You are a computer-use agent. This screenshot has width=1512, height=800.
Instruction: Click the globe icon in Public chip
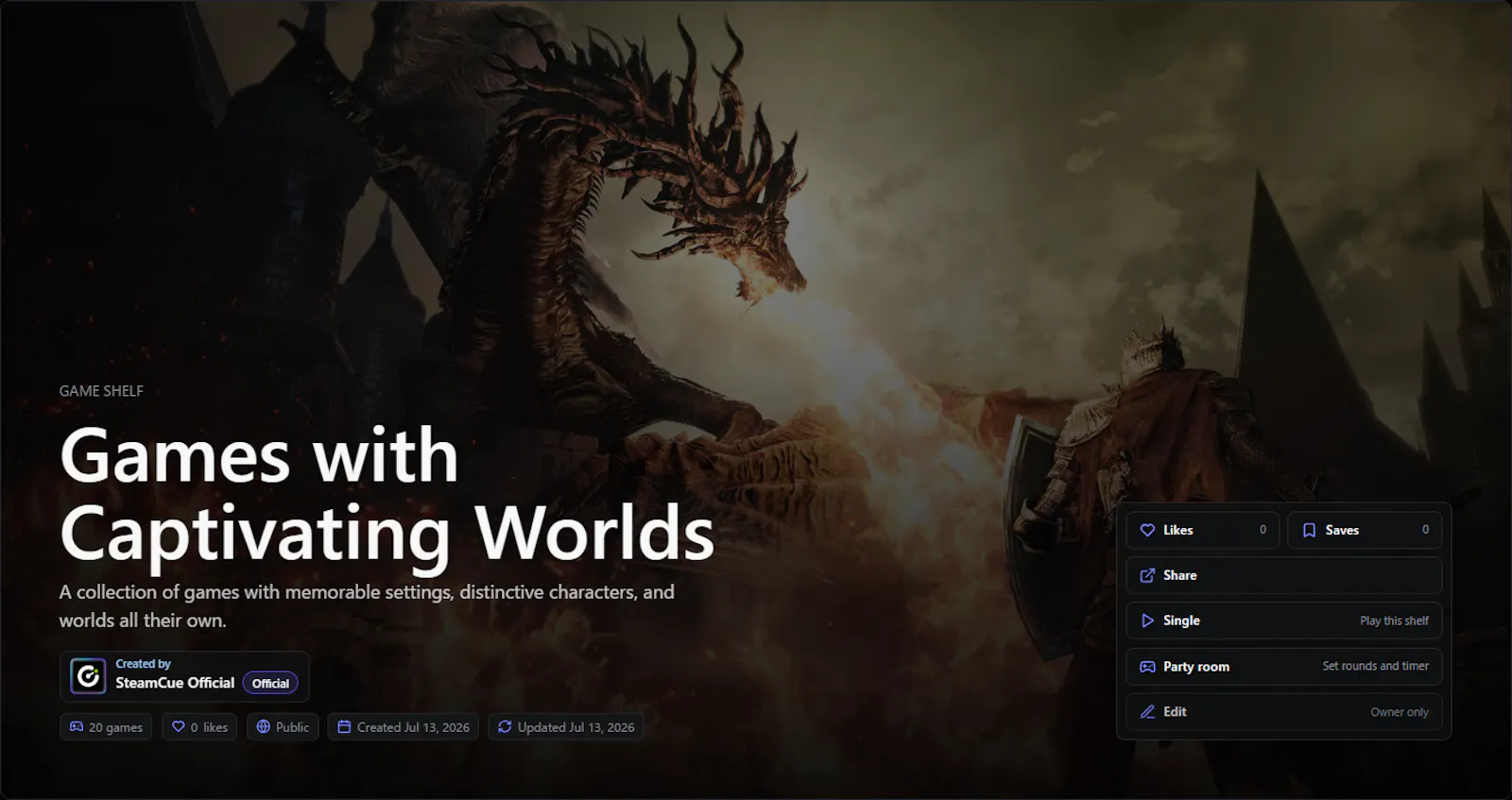[264, 727]
